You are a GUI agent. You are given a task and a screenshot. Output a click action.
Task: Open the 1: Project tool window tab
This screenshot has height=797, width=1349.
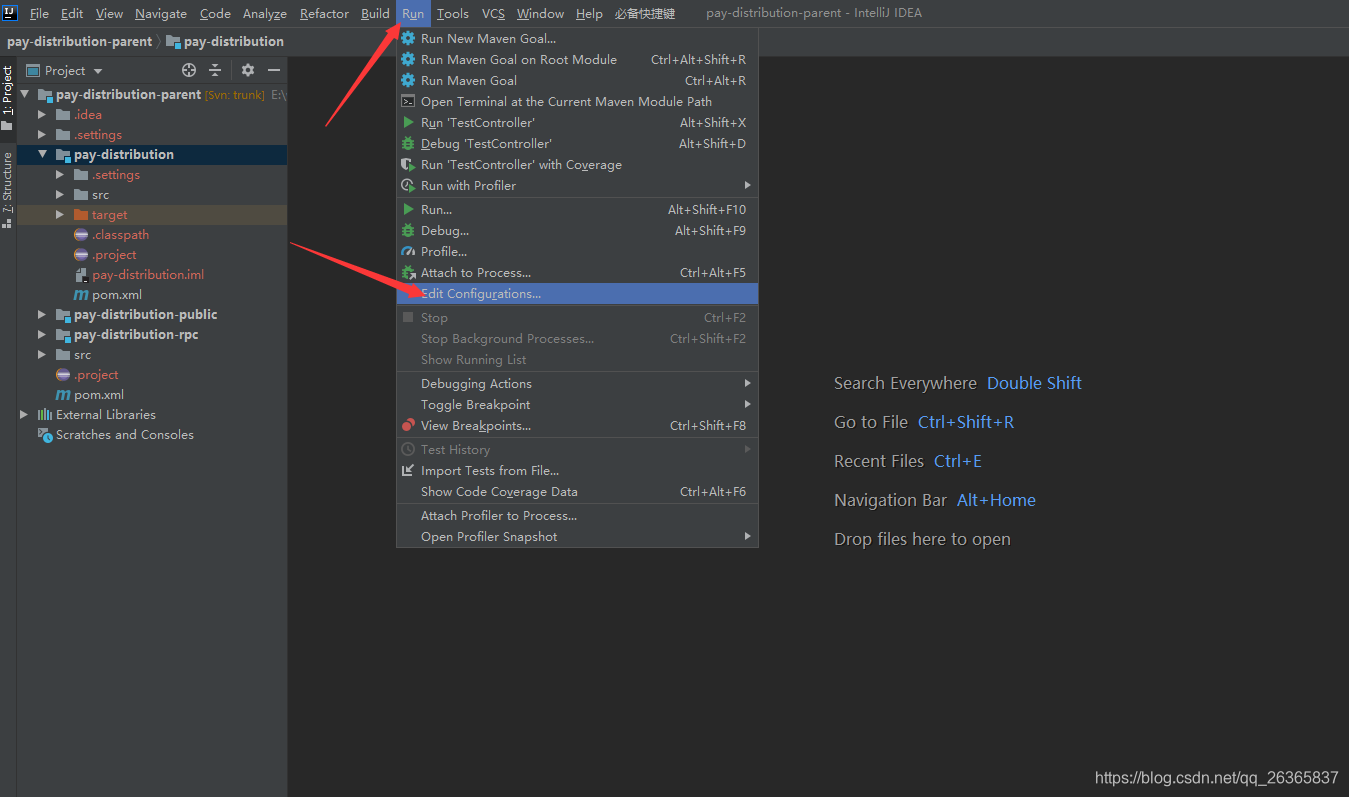pos(8,98)
